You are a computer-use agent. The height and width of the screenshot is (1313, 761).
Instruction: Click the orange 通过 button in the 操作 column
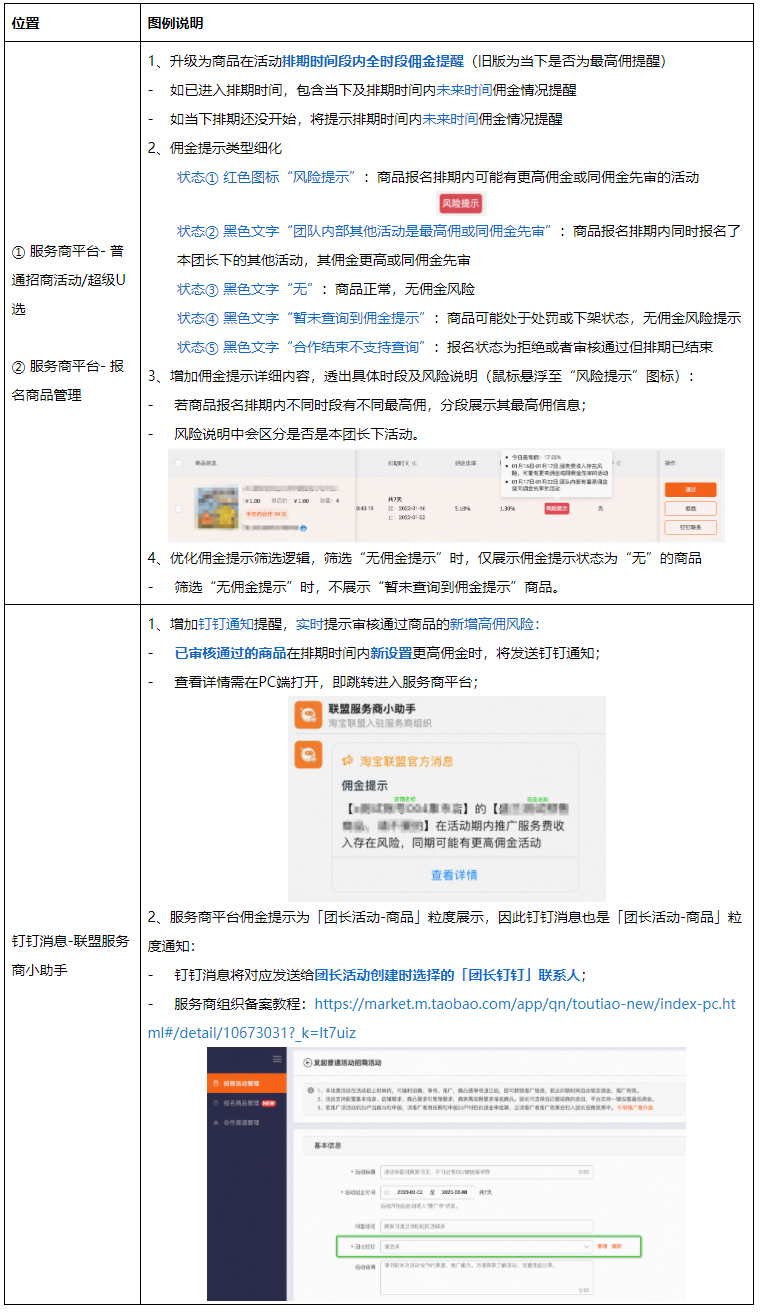[690, 490]
